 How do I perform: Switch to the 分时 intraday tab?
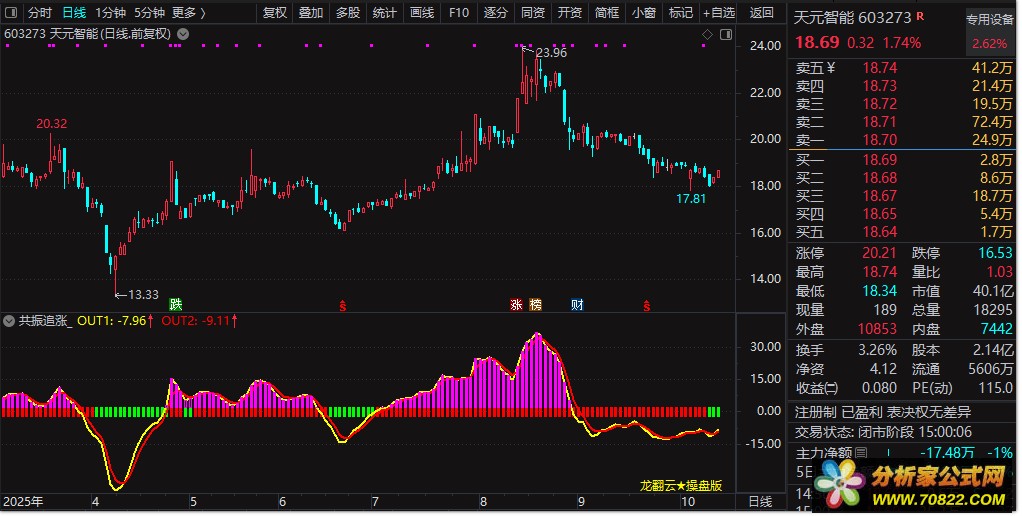39,13
